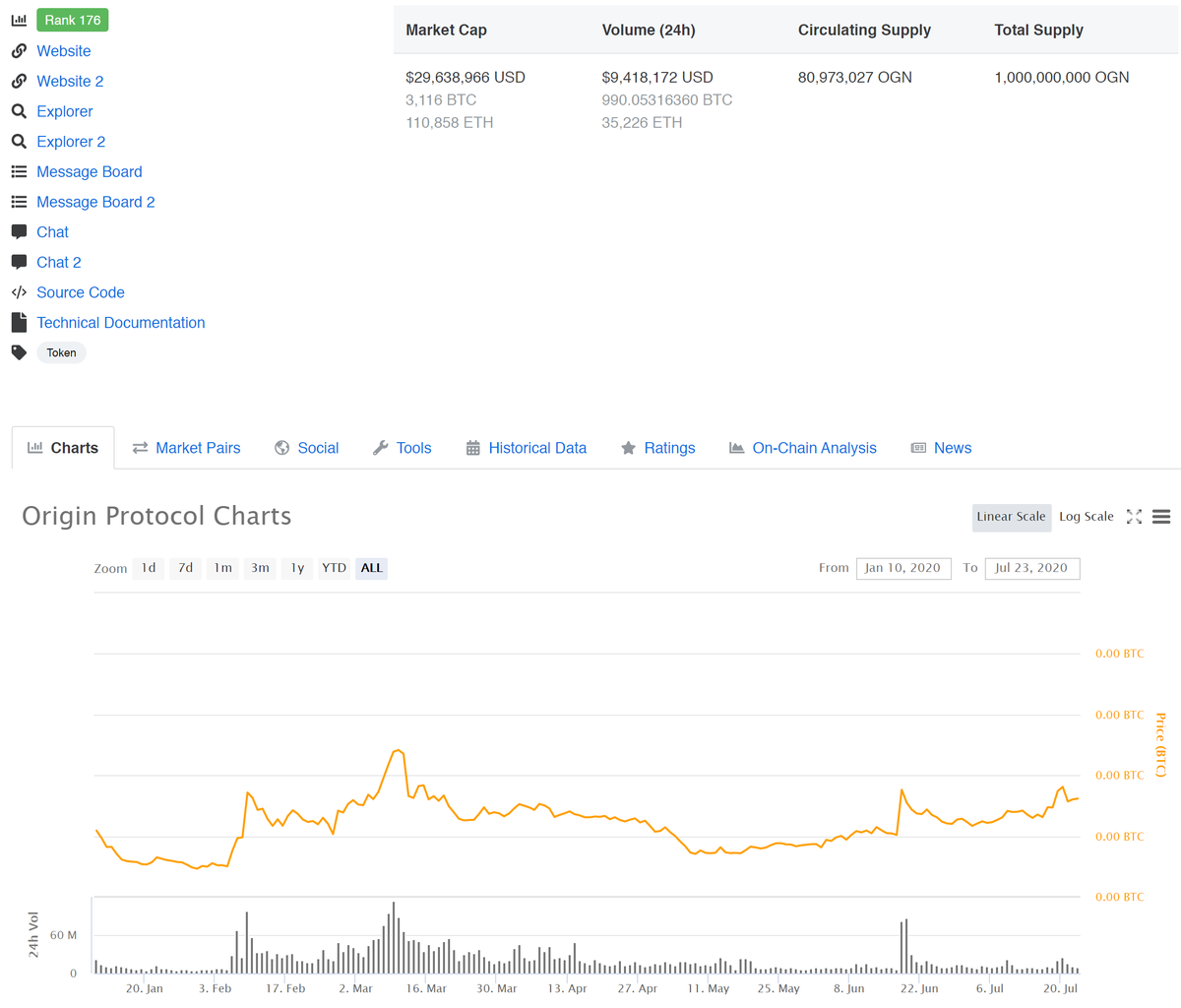Click the Total Supply header
The image size is (1181, 1008).
tap(1038, 30)
